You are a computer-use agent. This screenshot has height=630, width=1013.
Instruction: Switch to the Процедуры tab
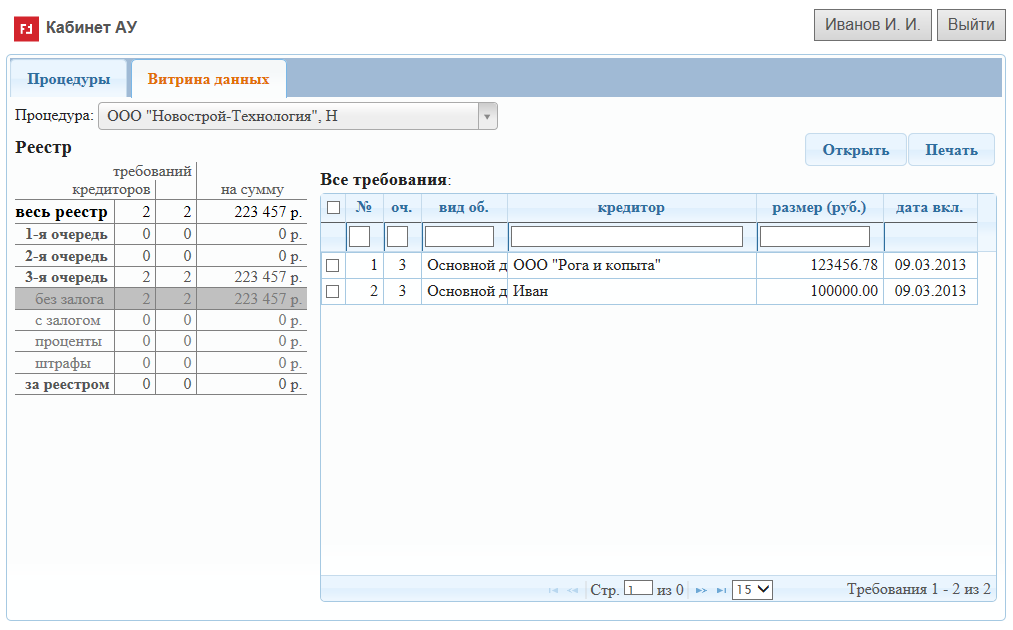pos(68,79)
